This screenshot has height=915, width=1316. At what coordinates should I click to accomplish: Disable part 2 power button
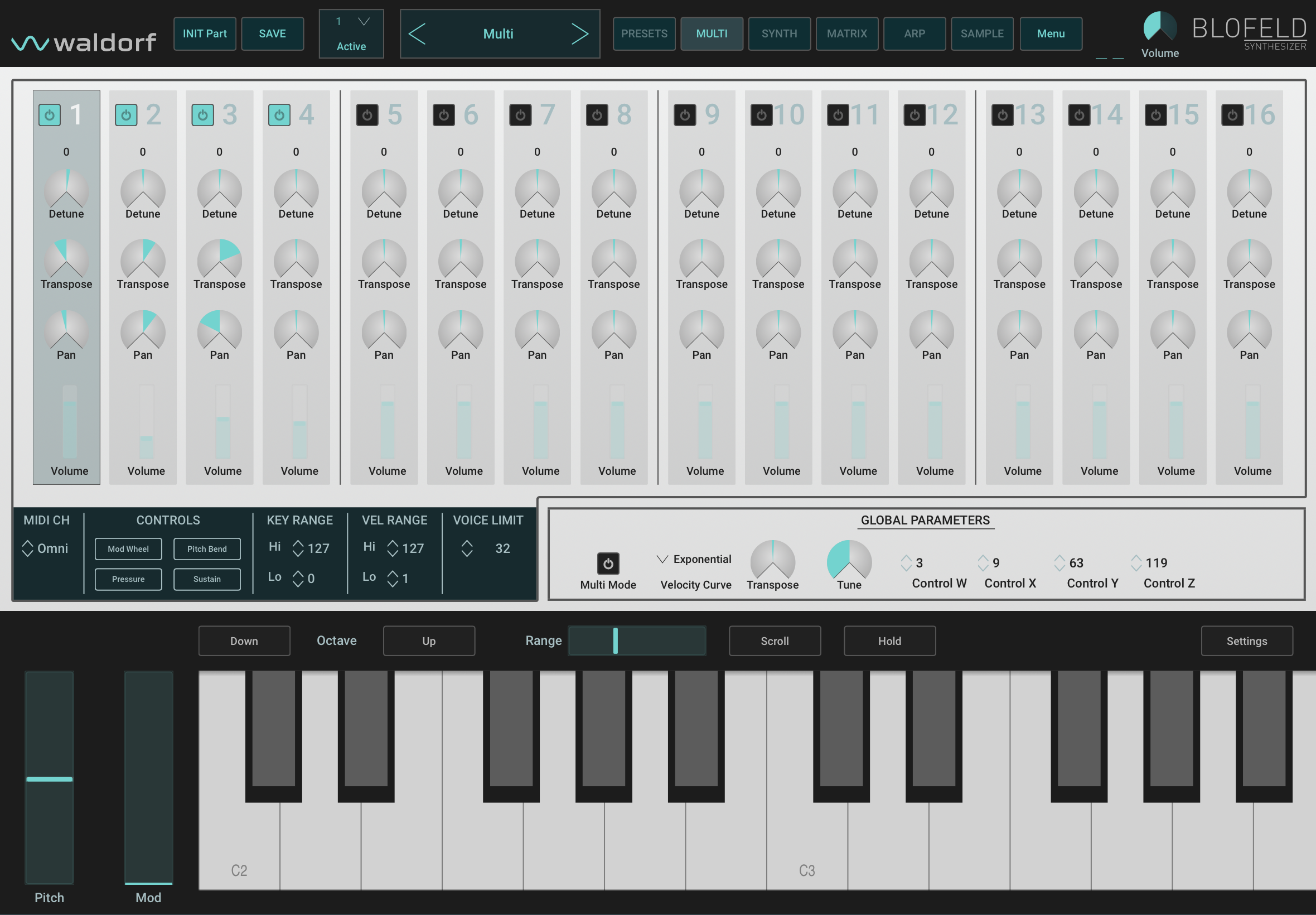tap(126, 115)
